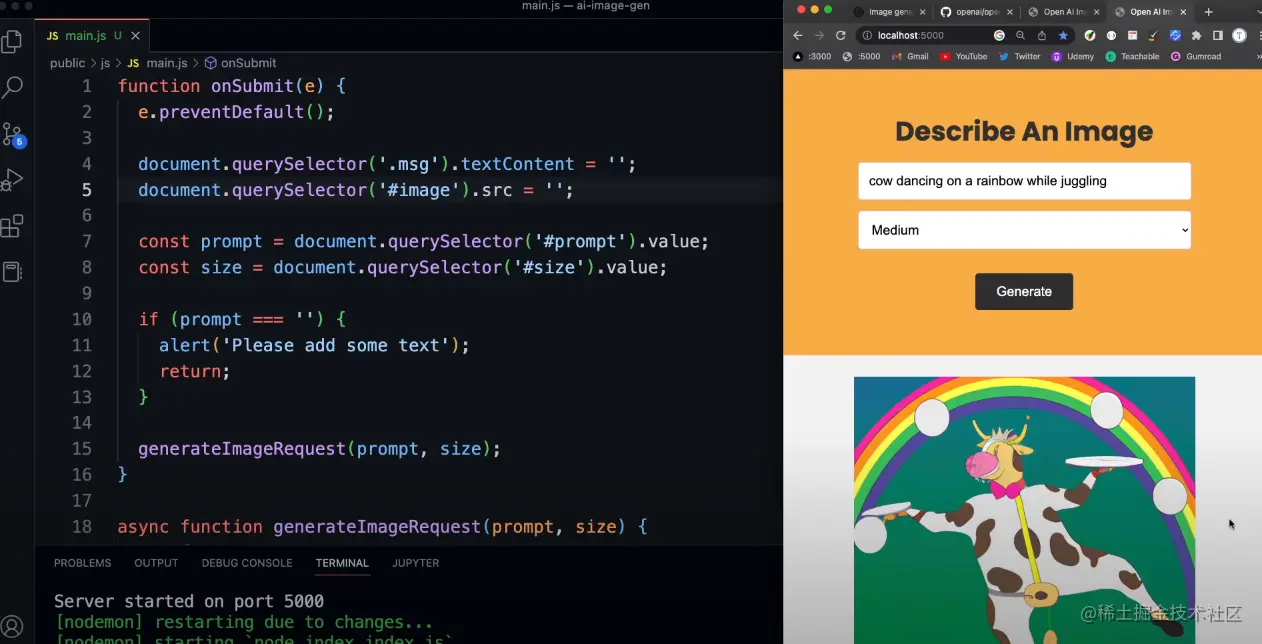Switch to the JUPYTER panel tab

[x=415, y=563]
